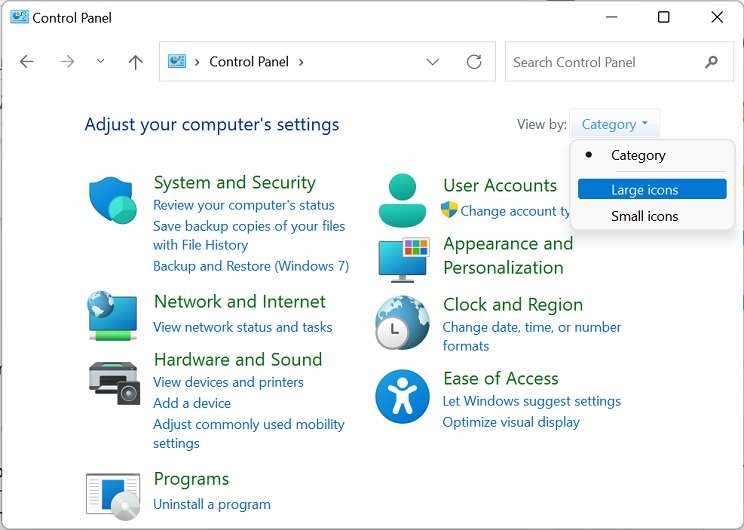Expand the address bar history chevron

432,62
